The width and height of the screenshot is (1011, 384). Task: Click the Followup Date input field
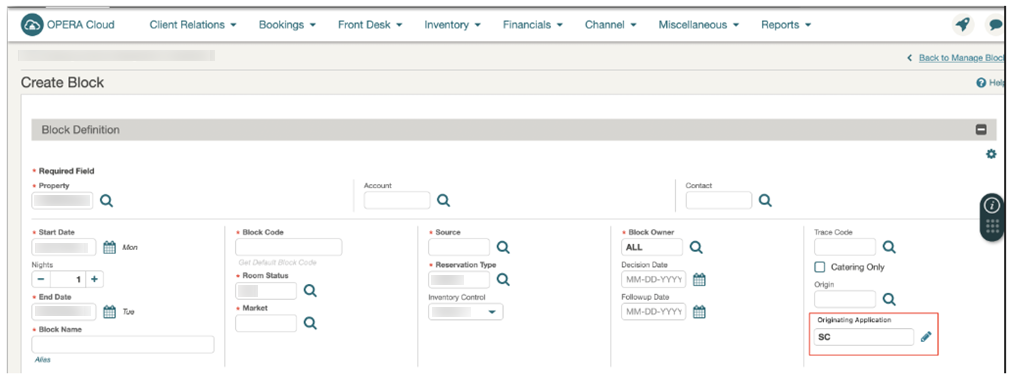654,312
